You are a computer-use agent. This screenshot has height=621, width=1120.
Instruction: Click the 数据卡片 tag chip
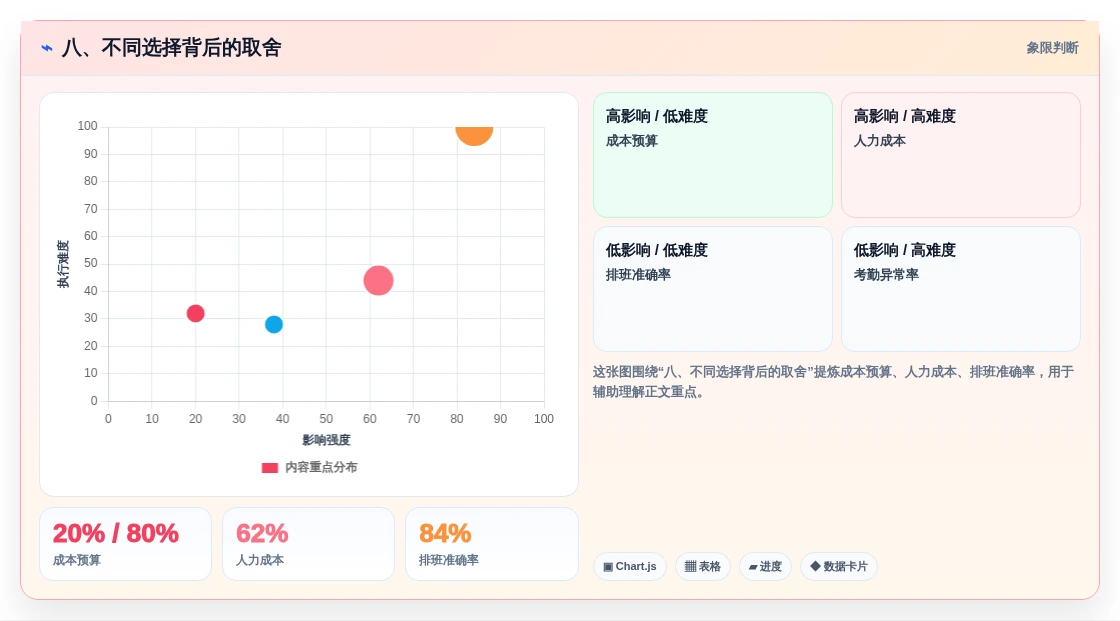coord(839,567)
